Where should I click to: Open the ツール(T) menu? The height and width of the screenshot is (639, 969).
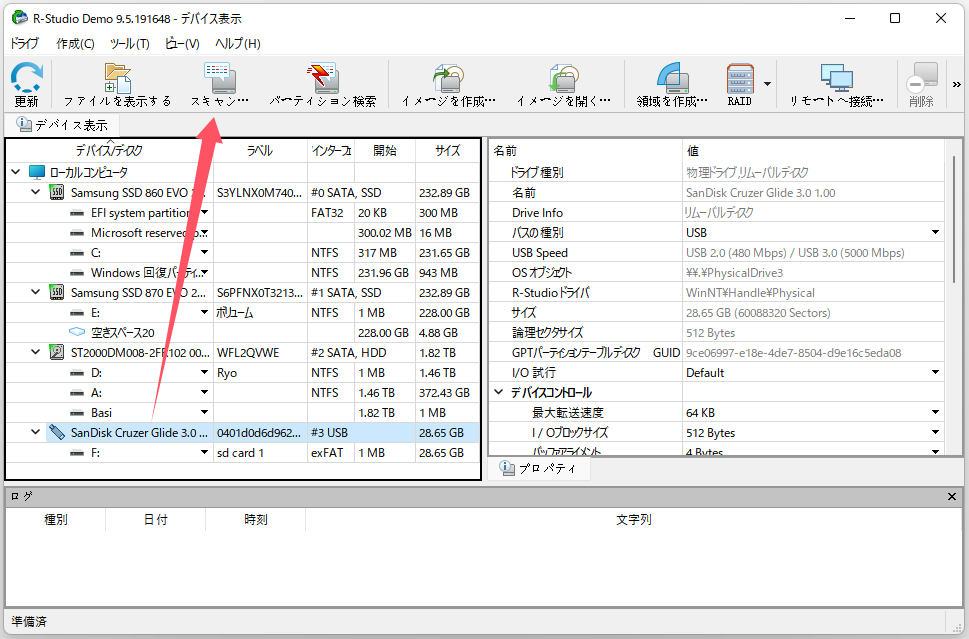pos(129,44)
